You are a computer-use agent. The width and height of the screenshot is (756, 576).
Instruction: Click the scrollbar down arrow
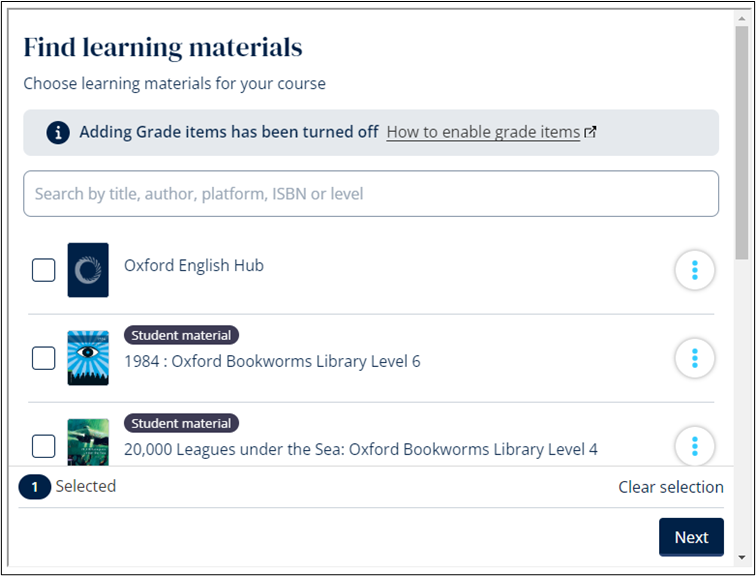point(742,558)
